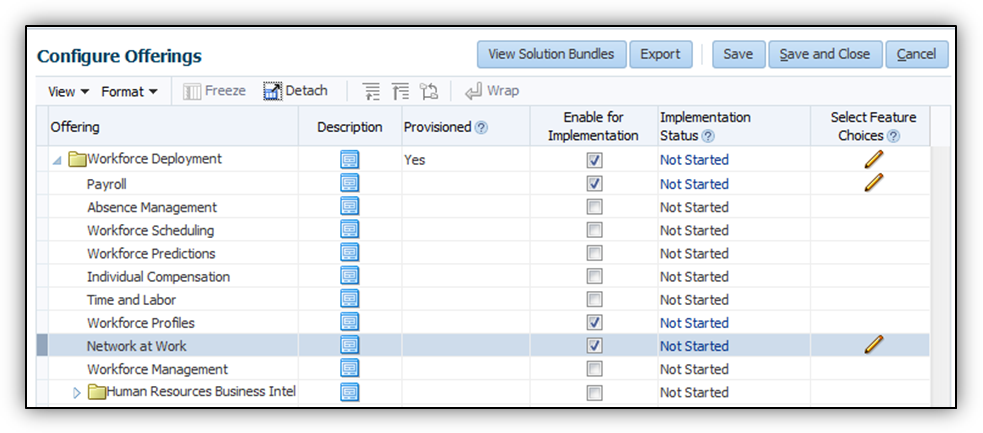Click the expand all rows icon

tap(372, 91)
